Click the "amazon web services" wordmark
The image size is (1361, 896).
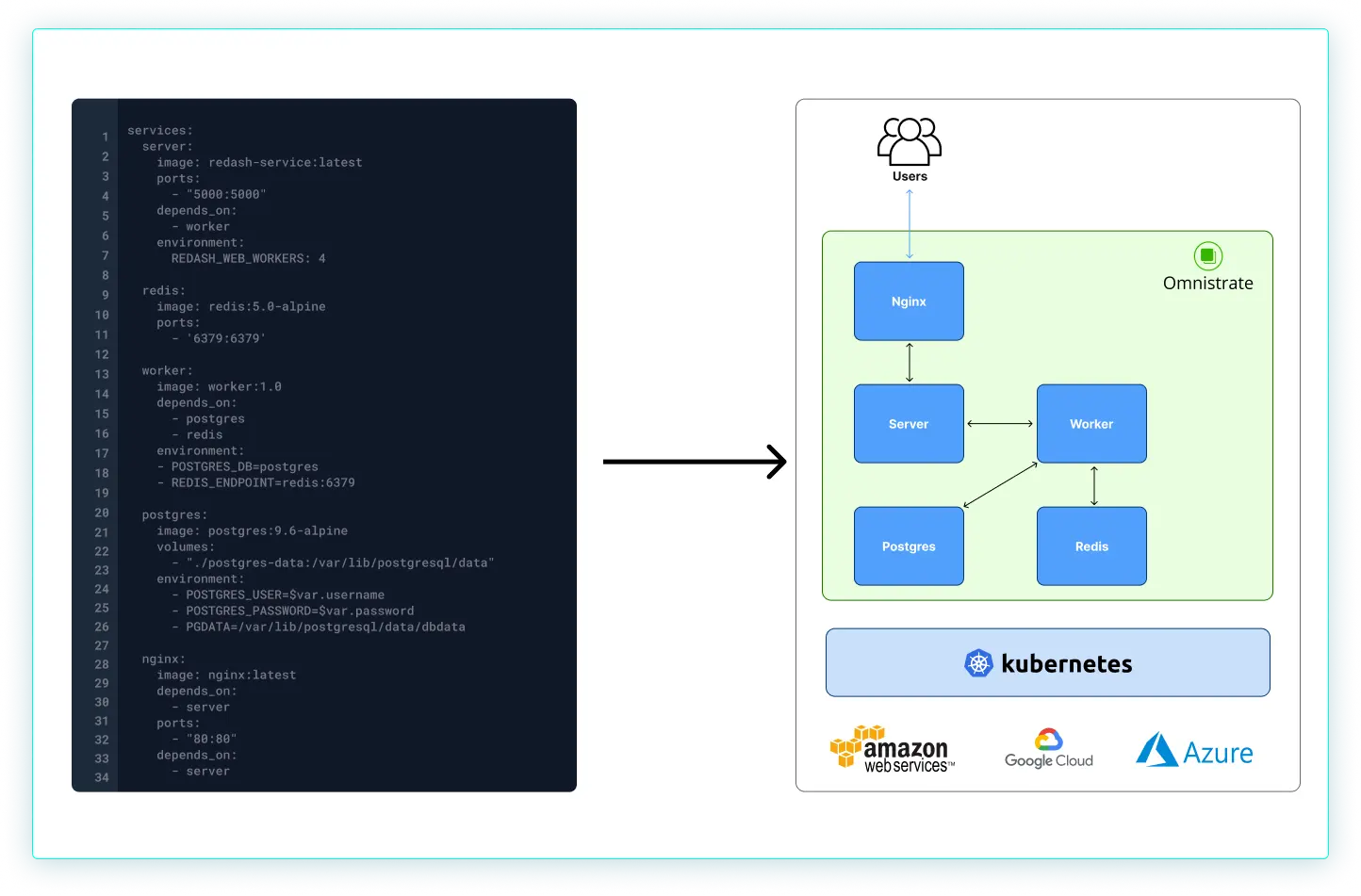coord(909,756)
